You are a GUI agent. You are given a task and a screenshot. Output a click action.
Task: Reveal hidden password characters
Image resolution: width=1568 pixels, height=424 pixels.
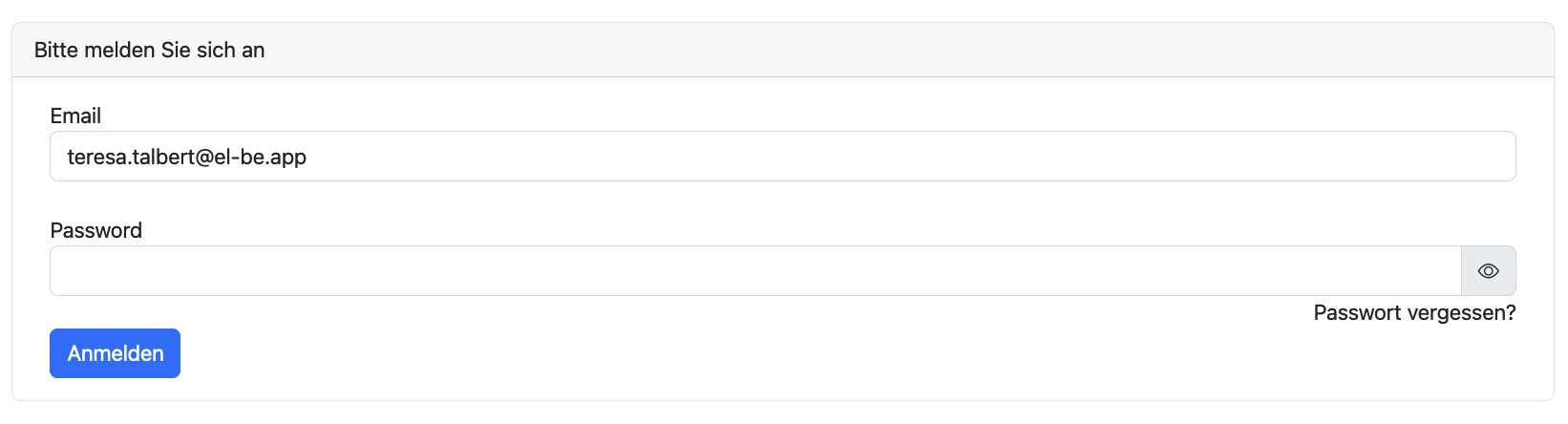tap(1488, 271)
